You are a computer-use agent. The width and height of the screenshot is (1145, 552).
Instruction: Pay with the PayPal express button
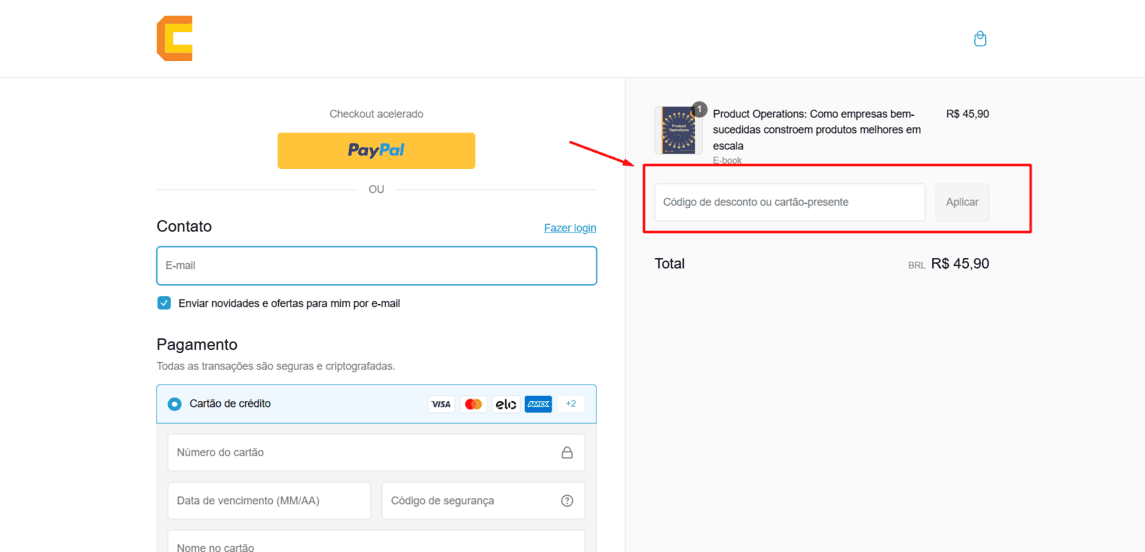(376, 150)
